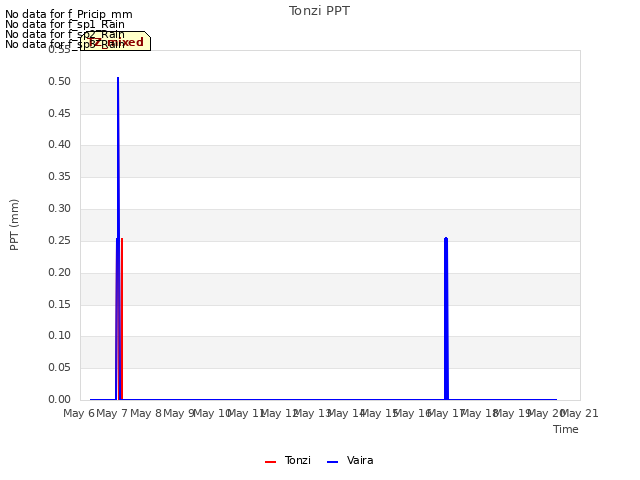Viewport: 640px width, 480px height.
Task: Click the 0.15 y-axis tick label
Action: (x=60, y=304)
